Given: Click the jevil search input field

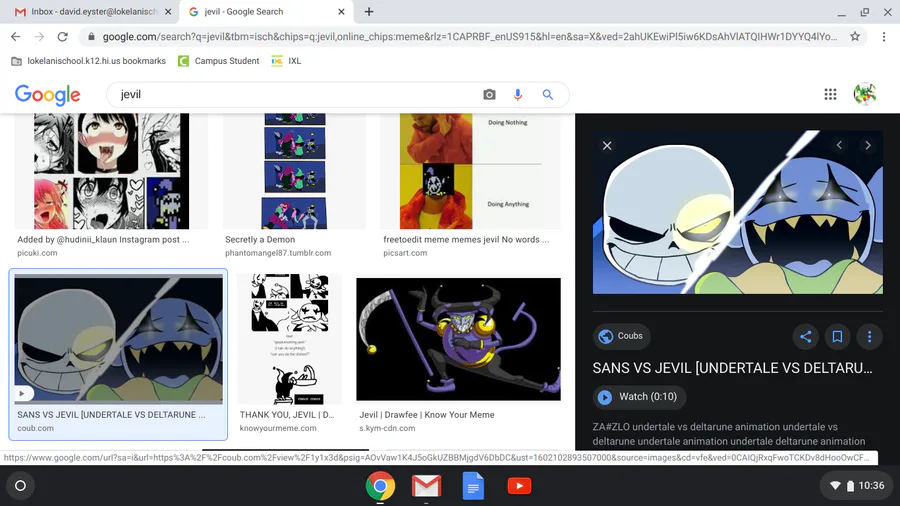Looking at the screenshot, I should (296, 95).
